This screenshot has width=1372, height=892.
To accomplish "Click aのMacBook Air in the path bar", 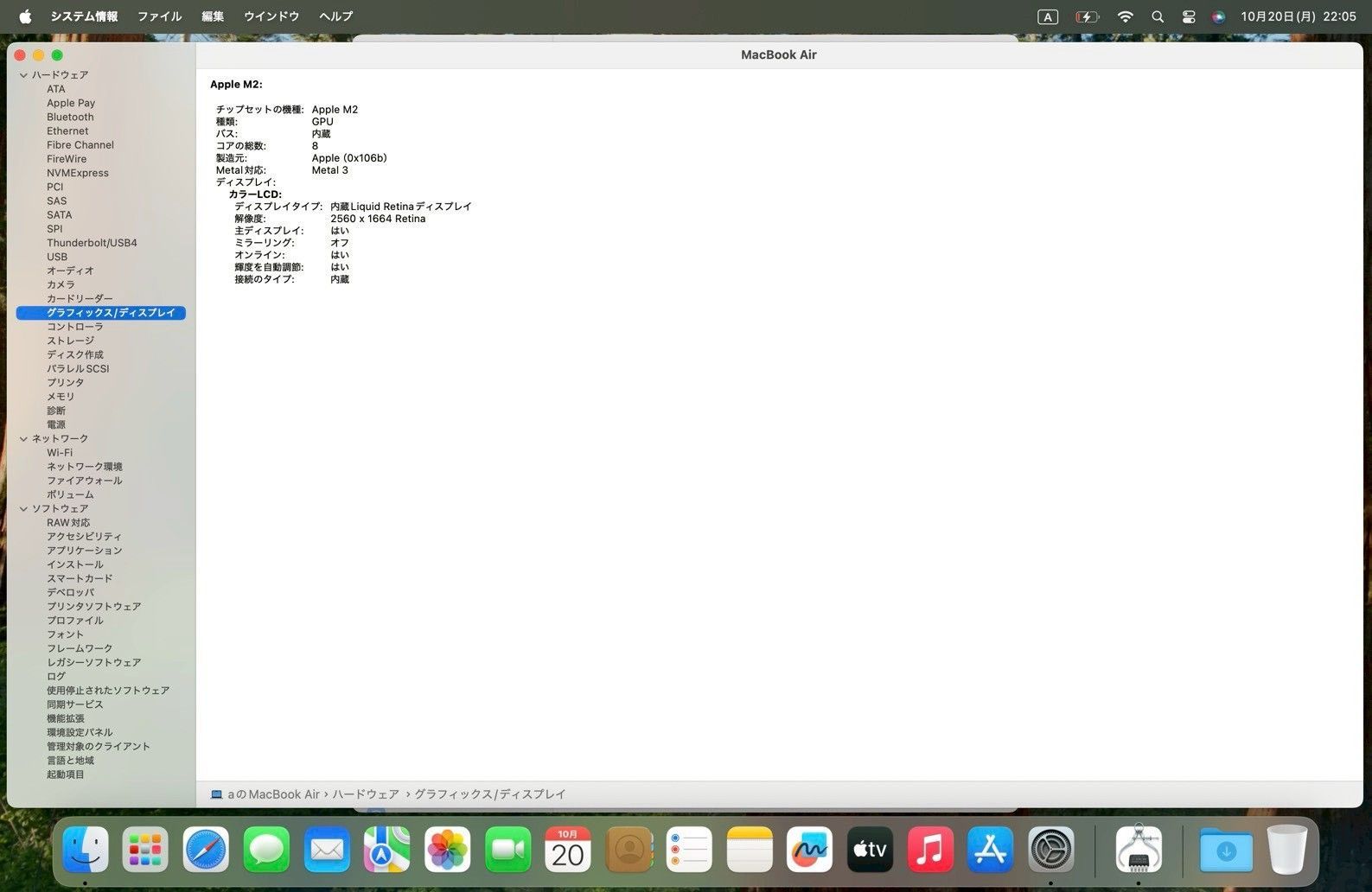I will (x=272, y=794).
